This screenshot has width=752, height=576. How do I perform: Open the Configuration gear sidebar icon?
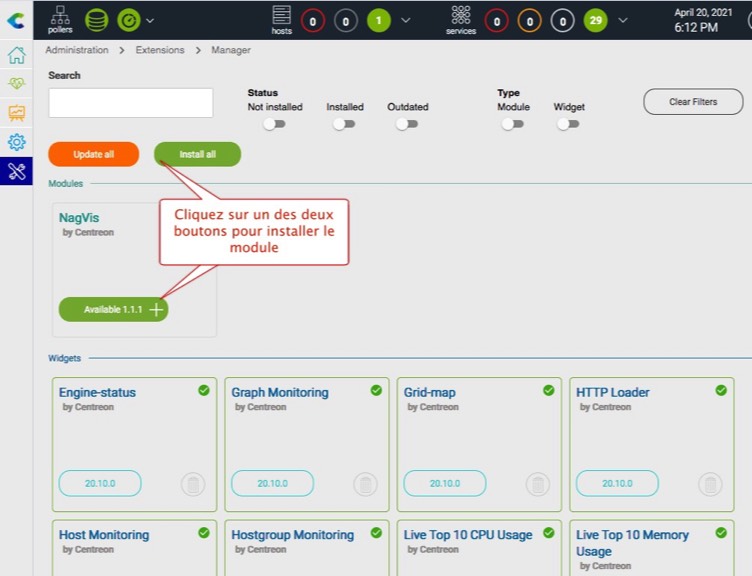tap(16, 142)
